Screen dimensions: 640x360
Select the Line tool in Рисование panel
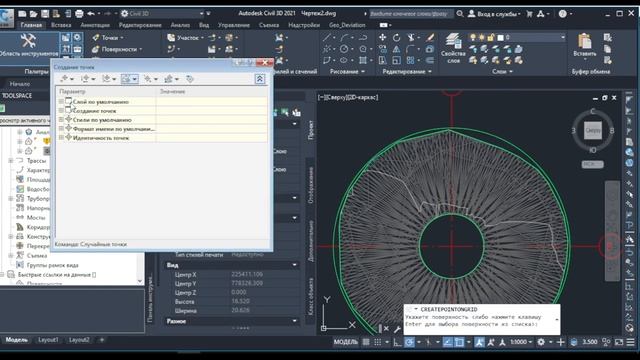pos(327,38)
